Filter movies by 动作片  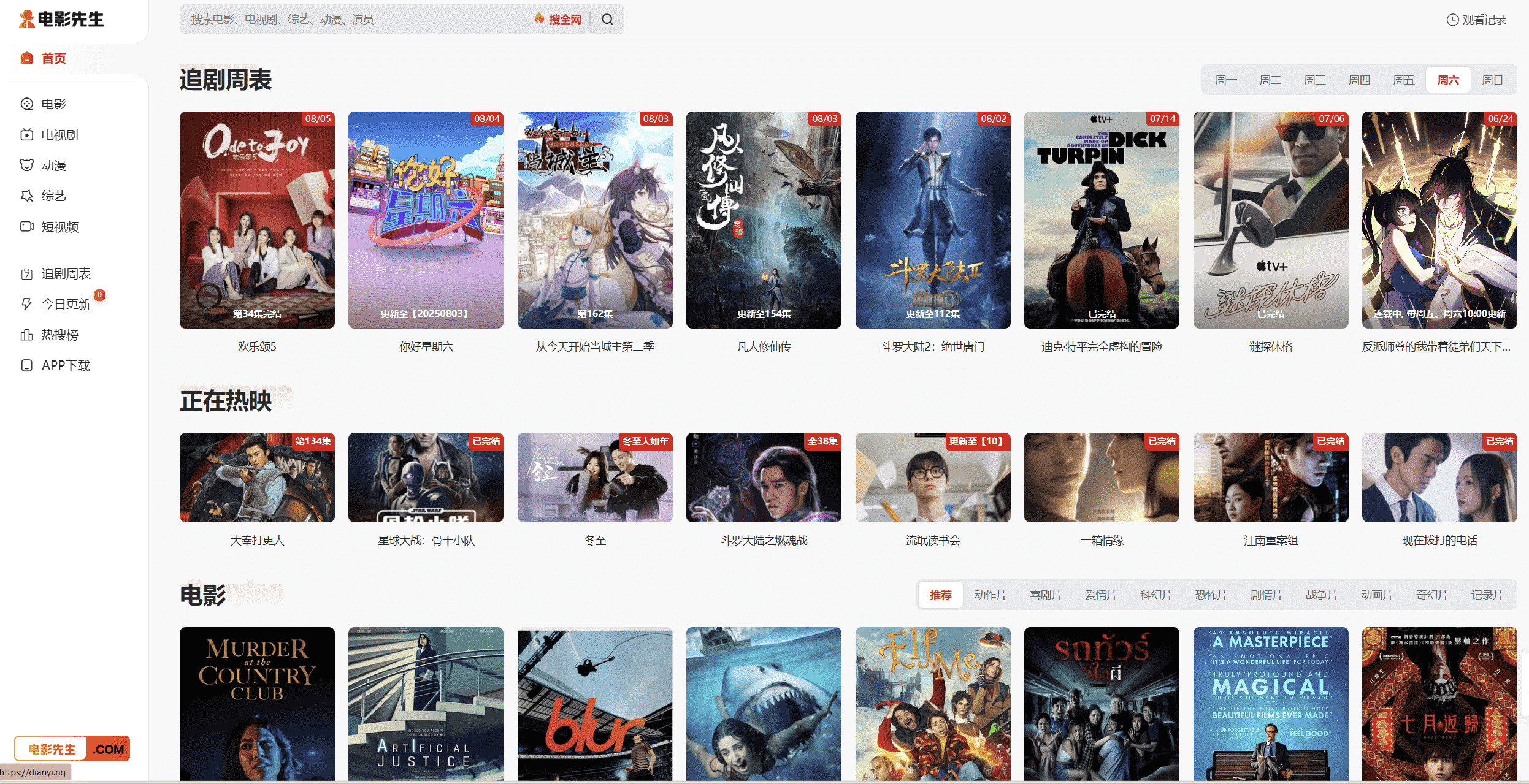tap(991, 595)
